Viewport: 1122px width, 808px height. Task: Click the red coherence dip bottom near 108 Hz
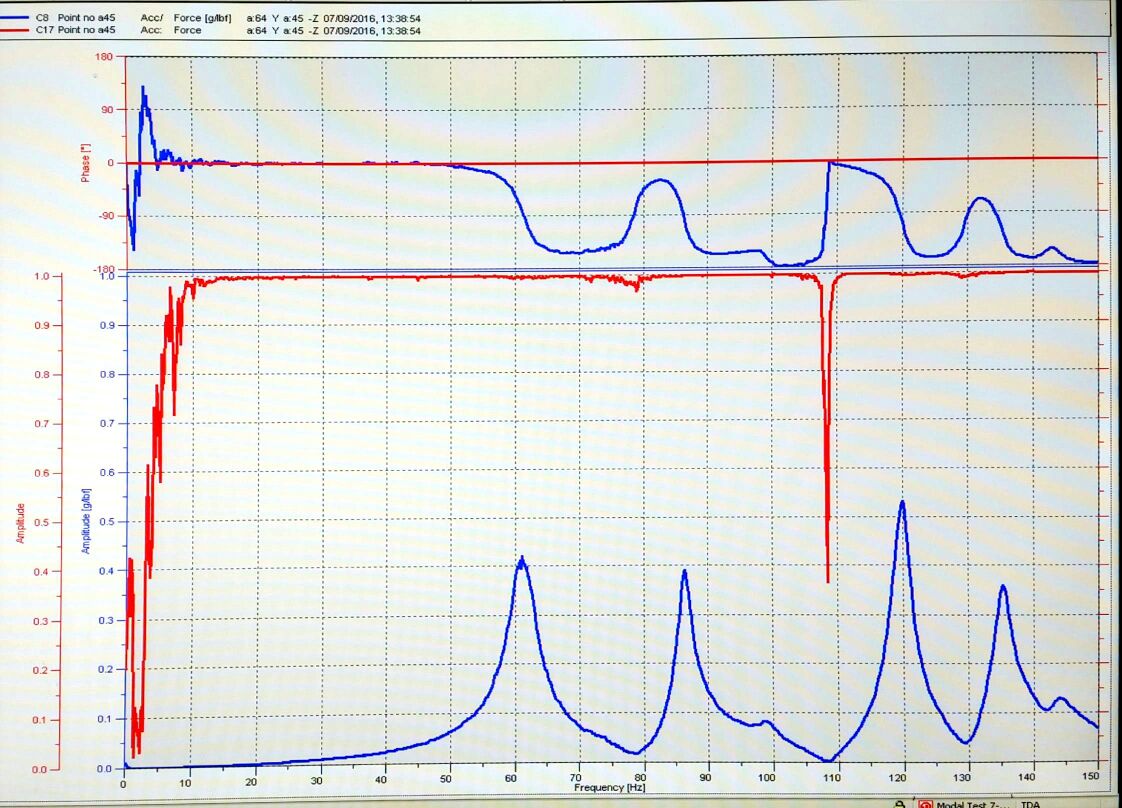click(828, 580)
